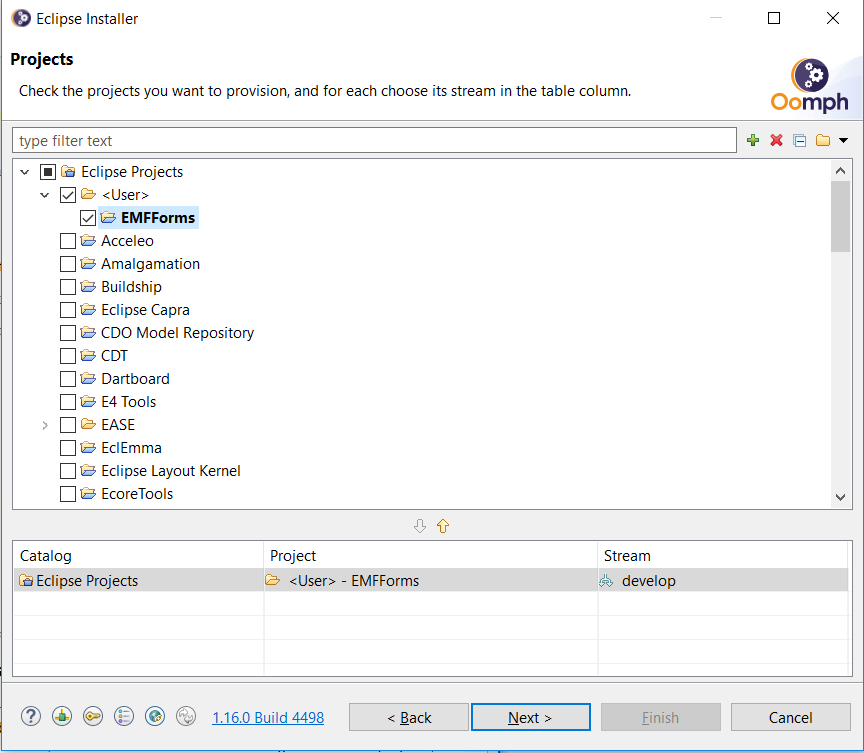
Task: Click the SSH key icon
Action: [93, 716]
